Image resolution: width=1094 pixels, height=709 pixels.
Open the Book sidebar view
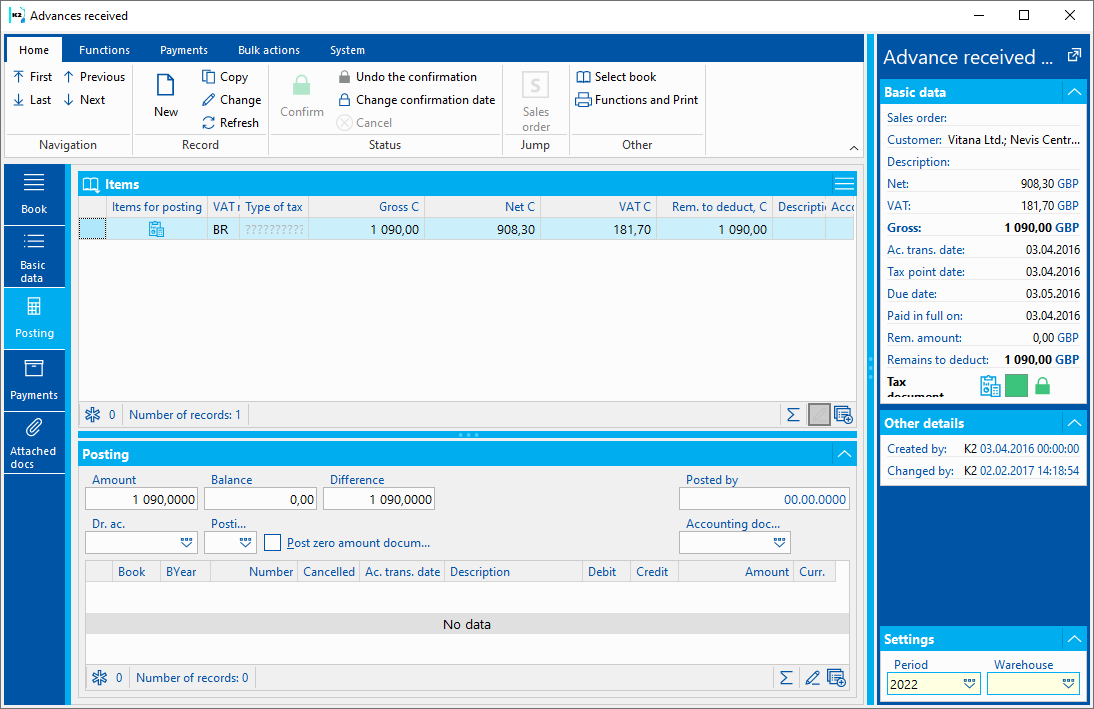34,195
